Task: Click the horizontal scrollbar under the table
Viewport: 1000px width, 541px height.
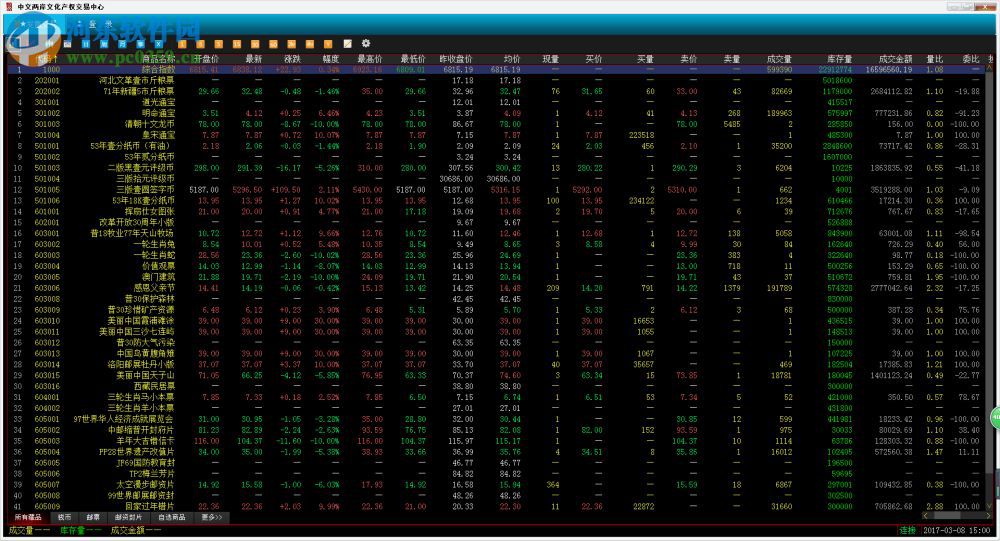Action: (x=957, y=515)
